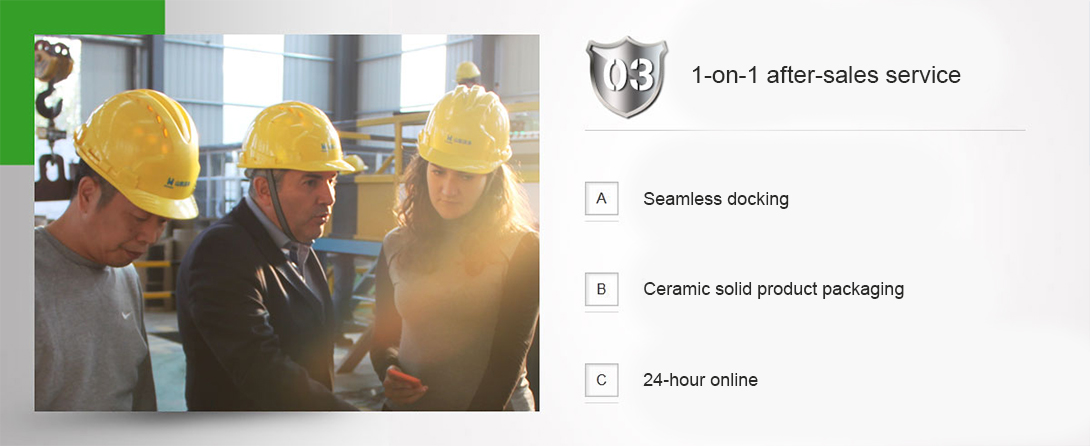Viewport: 1090px width, 446px height.
Task: Click the factory workers photo
Action: tap(286, 222)
